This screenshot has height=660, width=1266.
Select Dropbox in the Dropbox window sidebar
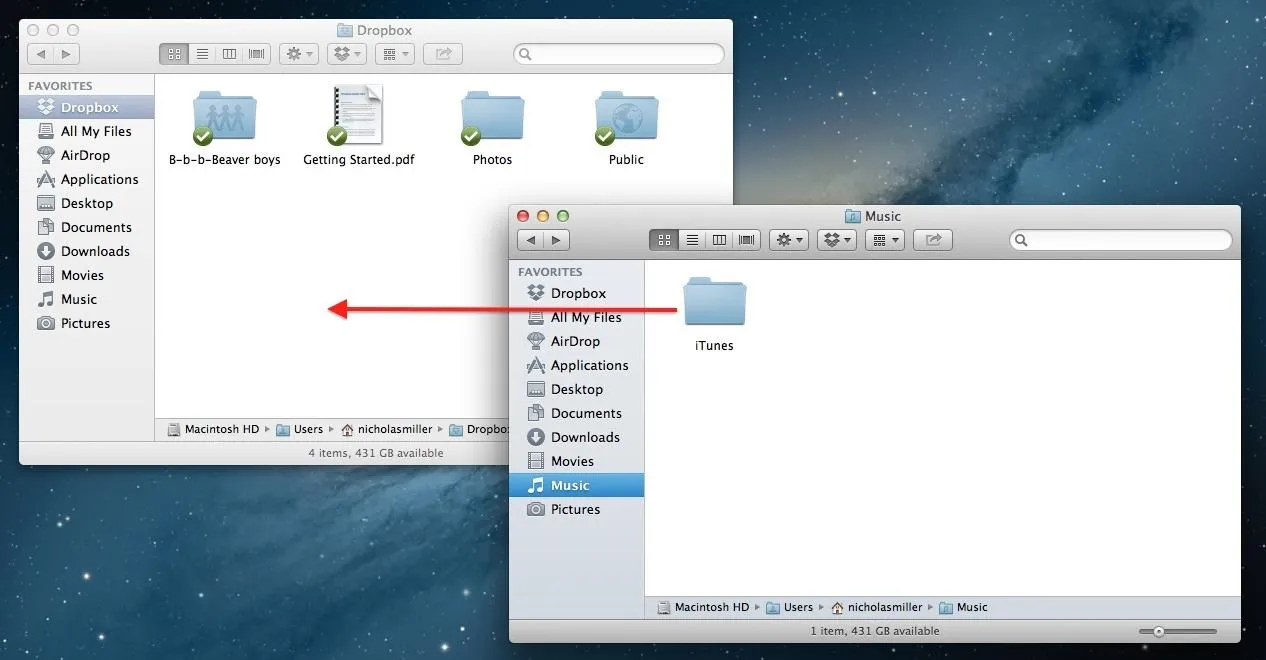87,107
